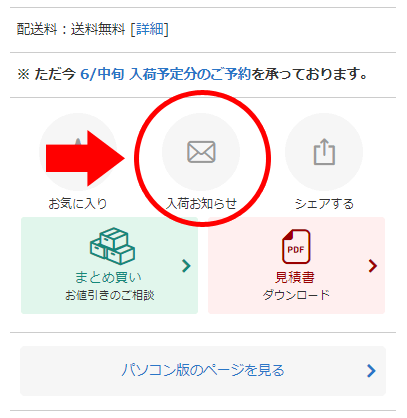
Task: Click the お気に入り favorite circle icon
Action: tap(78, 152)
